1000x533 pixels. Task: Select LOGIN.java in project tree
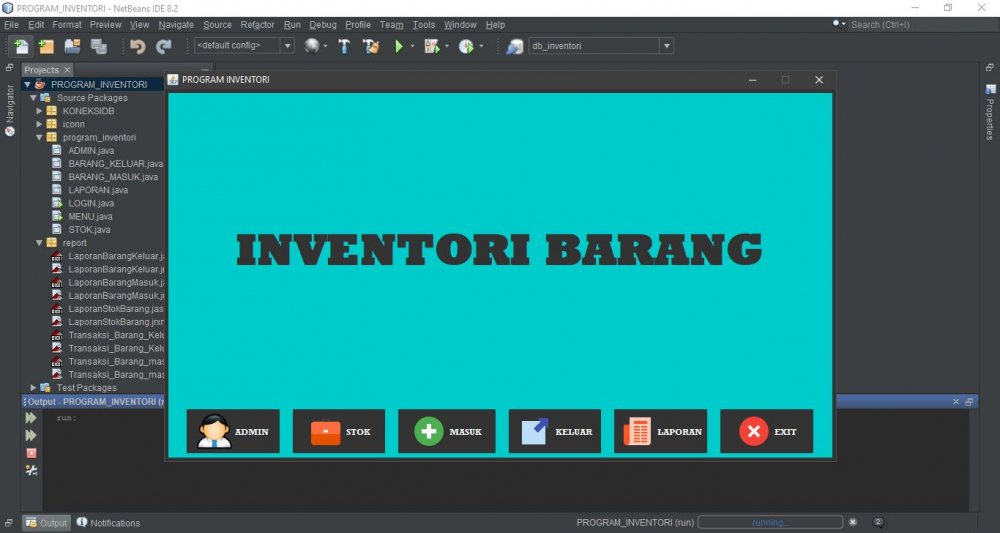[91, 203]
